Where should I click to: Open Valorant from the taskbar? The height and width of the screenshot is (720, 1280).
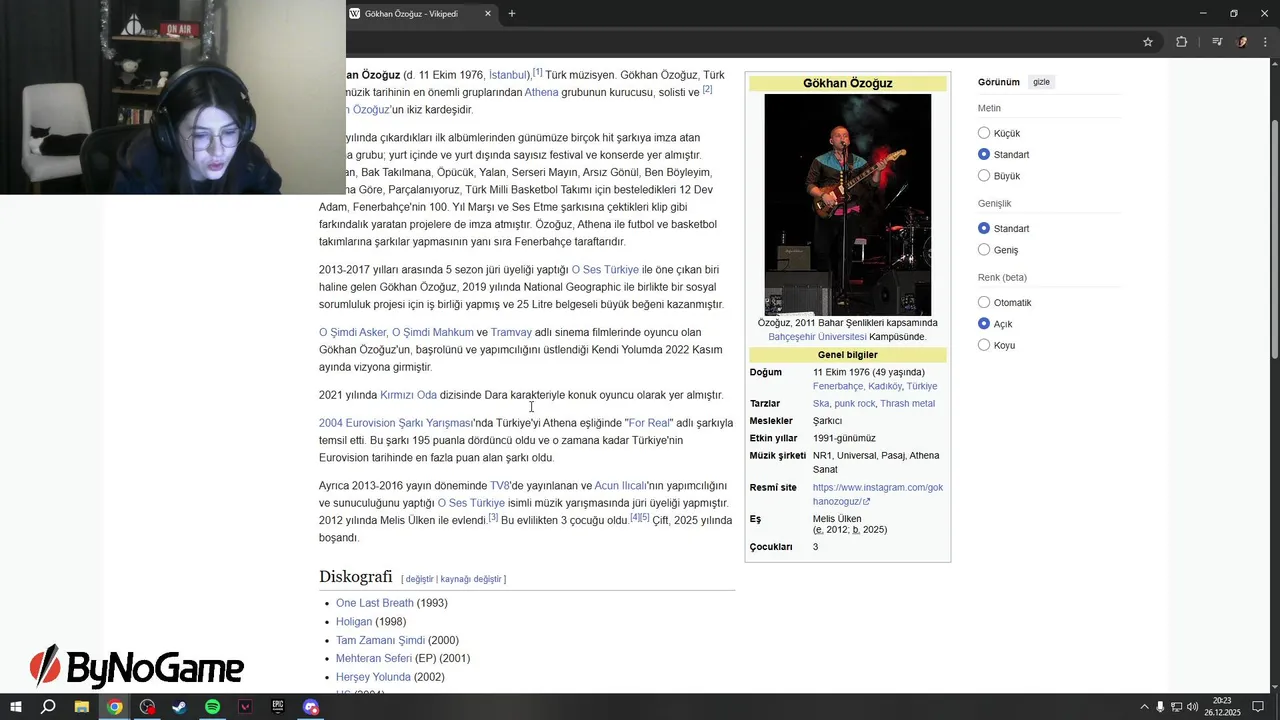click(246, 707)
